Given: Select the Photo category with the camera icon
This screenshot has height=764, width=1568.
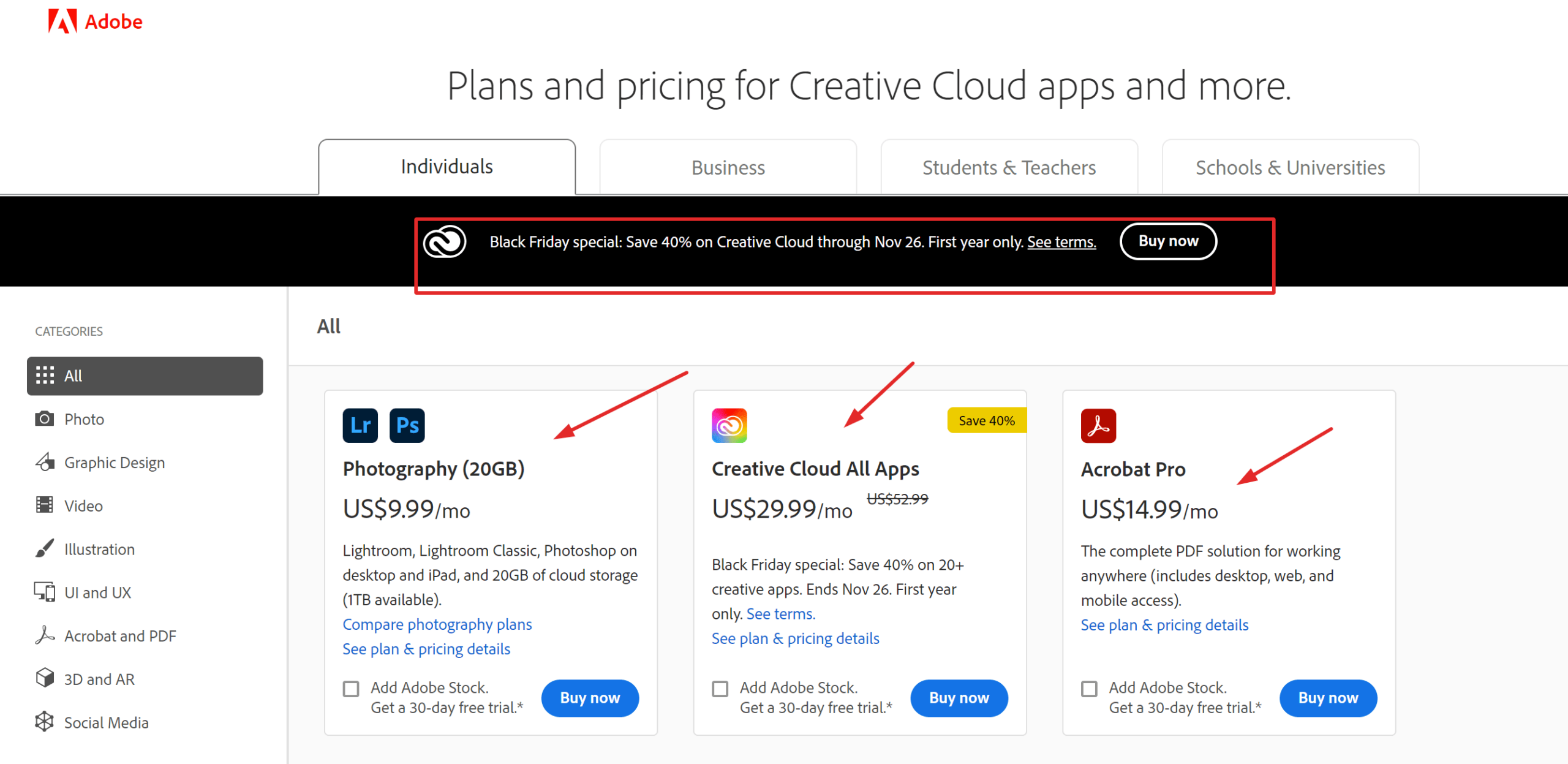Looking at the screenshot, I should [84, 419].
